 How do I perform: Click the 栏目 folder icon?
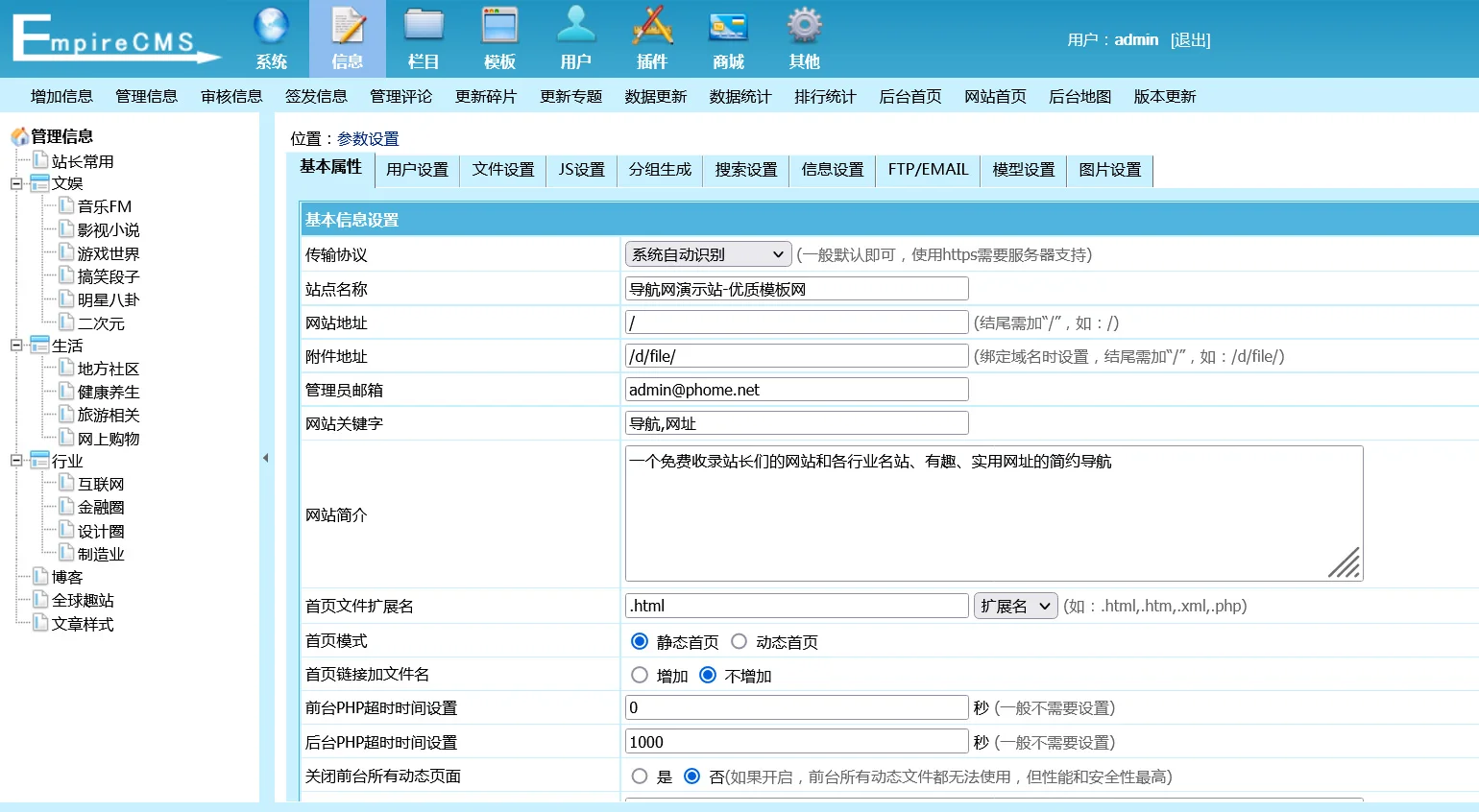pyautogui.click(x=424, y=27)
